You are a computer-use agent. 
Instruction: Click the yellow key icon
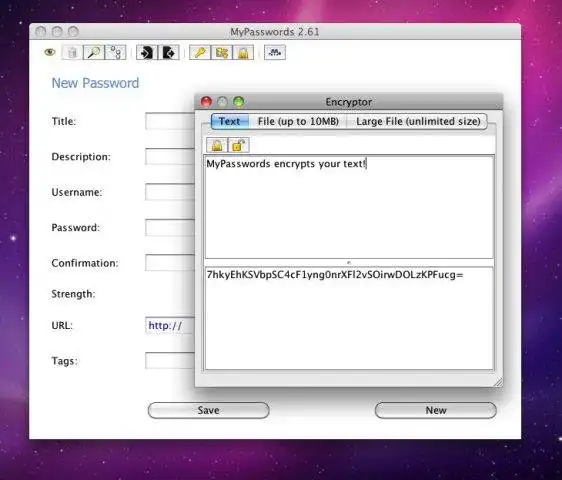200,53
